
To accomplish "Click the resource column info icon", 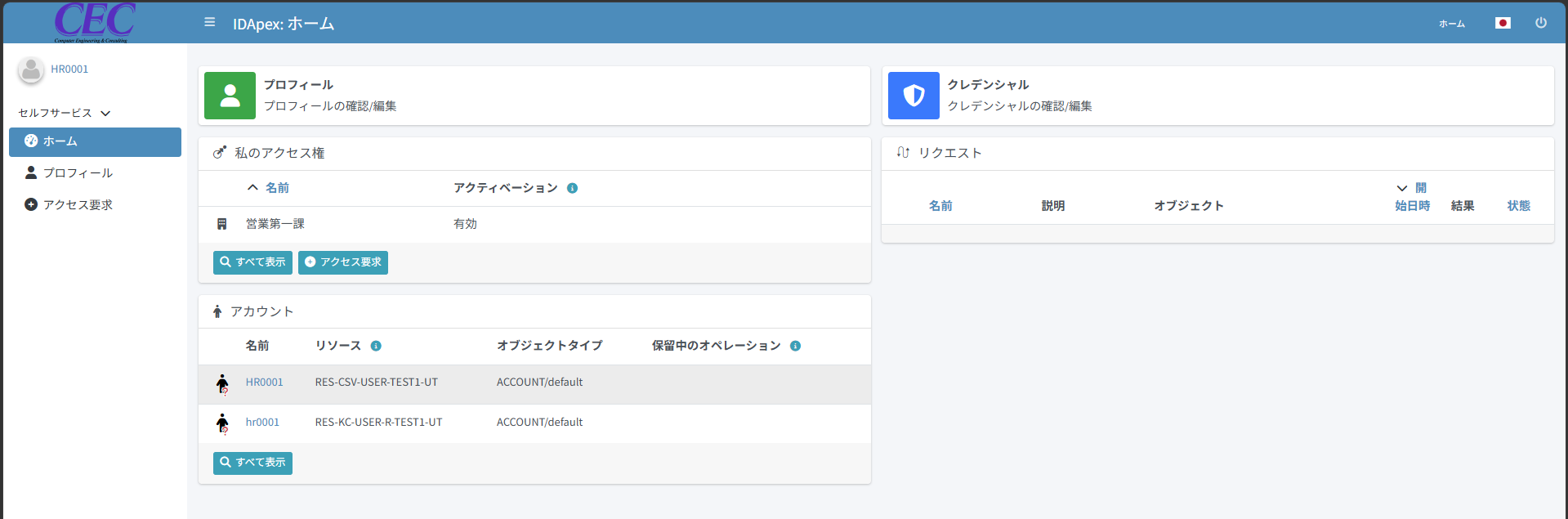I will point(376,346).
